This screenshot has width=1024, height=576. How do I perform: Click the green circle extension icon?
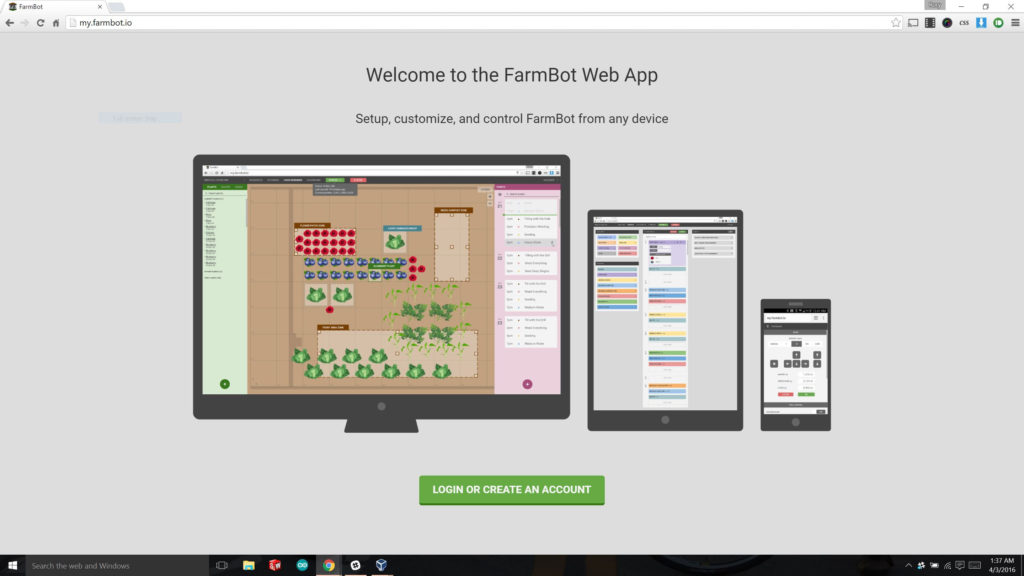pyautogui.click(x=998, y=23)
